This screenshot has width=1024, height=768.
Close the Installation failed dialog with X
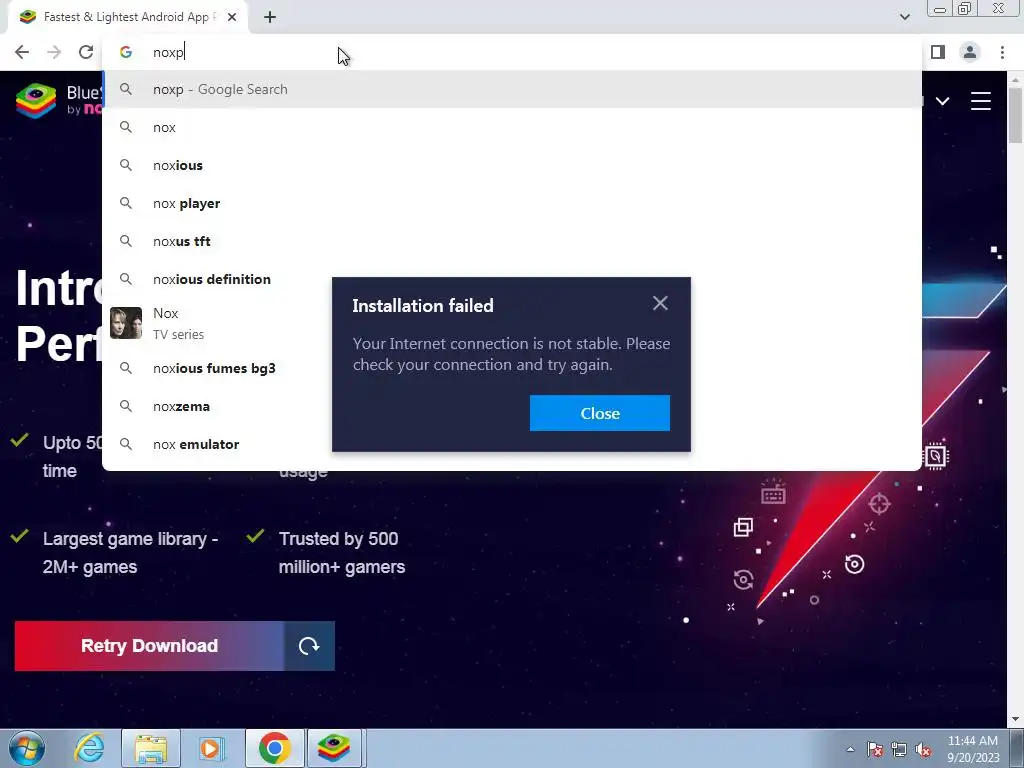click(x=660, y=303)
